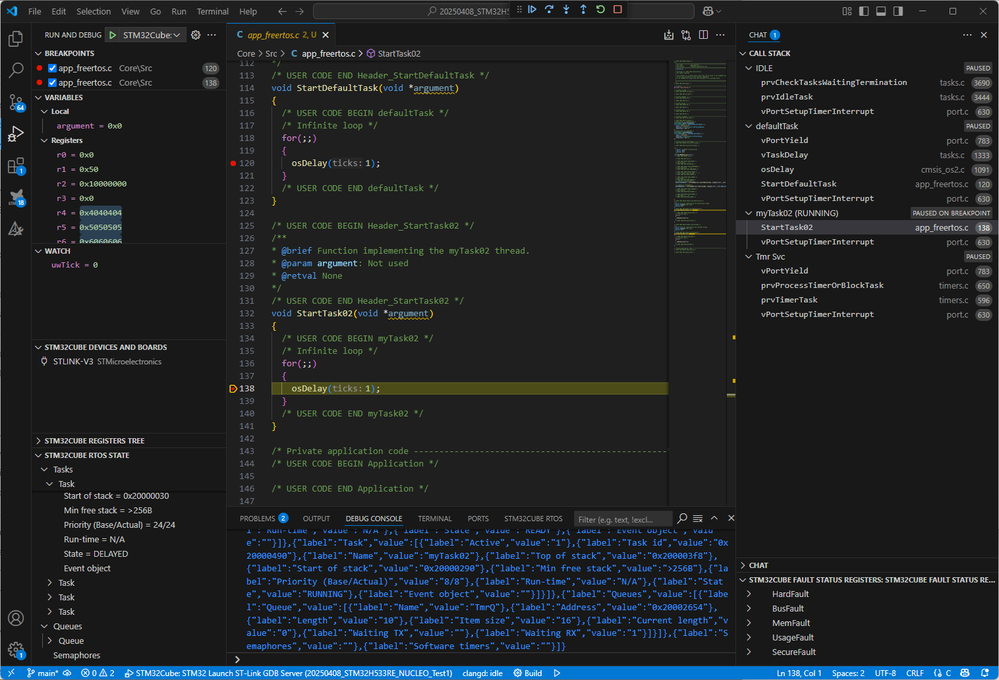Open the Explorer view in activity bar
999x680 pixels.
tap(15, 39)
